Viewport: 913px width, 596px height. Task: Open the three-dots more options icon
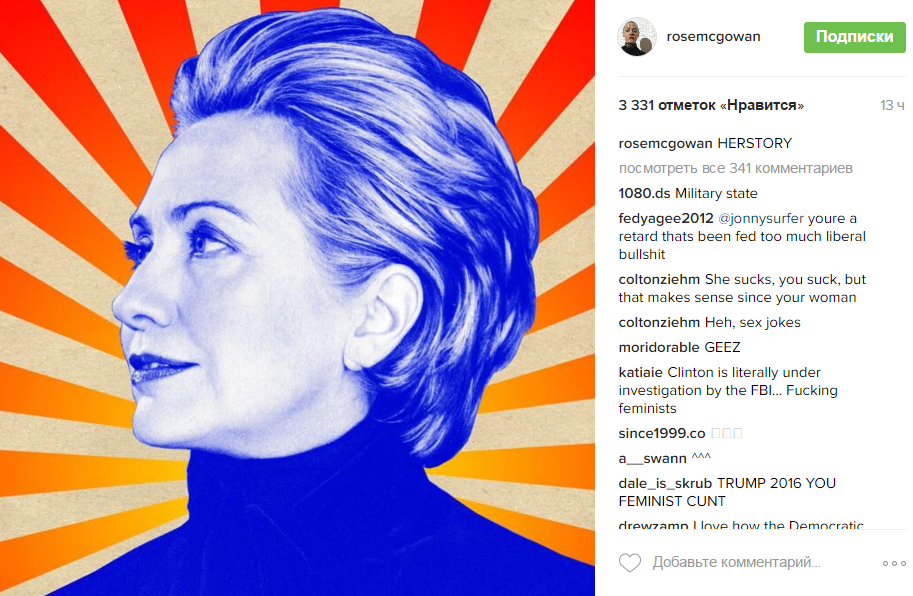tap(894, 563)
